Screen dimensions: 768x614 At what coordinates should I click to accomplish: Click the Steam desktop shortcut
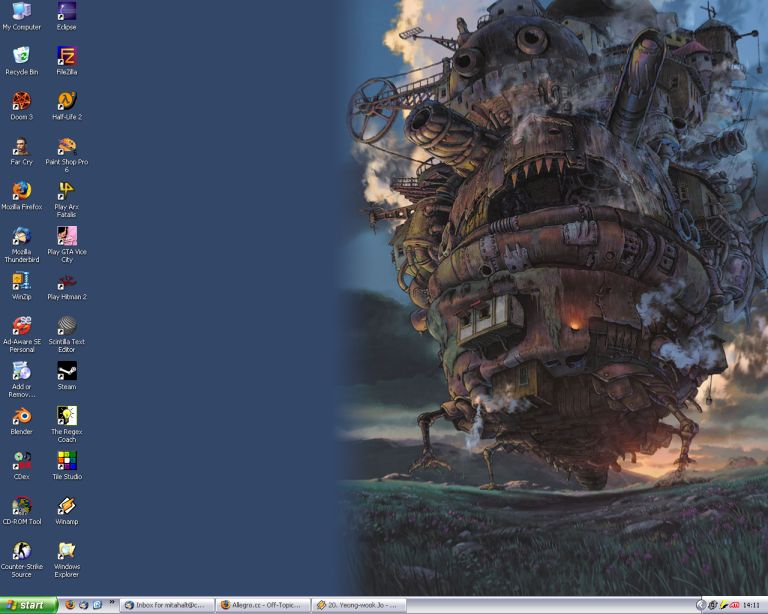pos(66,371)
